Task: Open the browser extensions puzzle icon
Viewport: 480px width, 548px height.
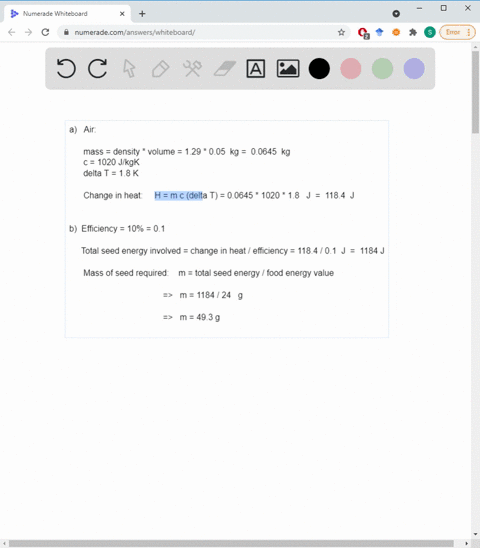Action: (413, 33)
